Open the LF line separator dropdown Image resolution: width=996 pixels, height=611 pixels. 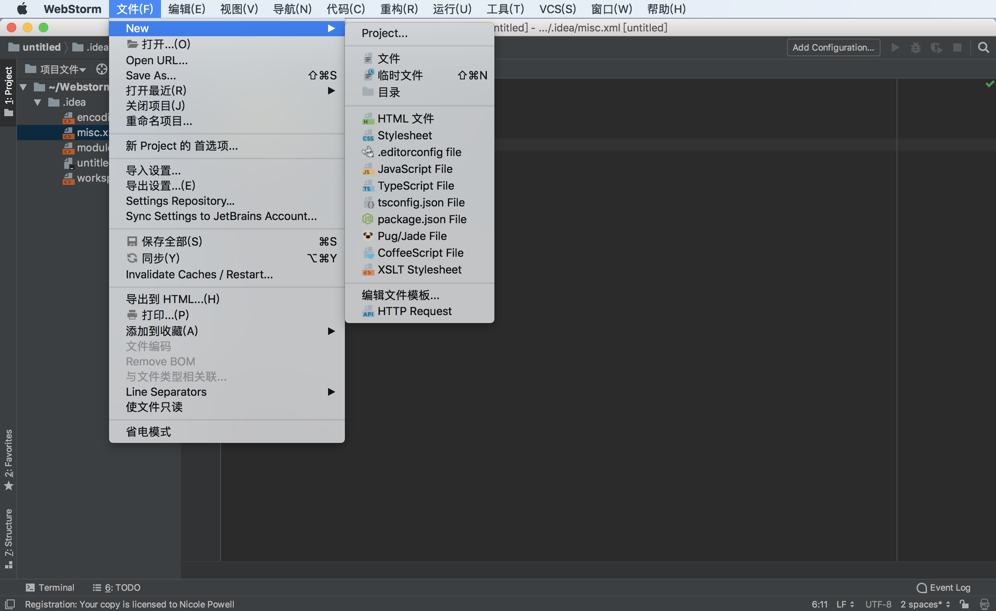click(x=845, y=604)
